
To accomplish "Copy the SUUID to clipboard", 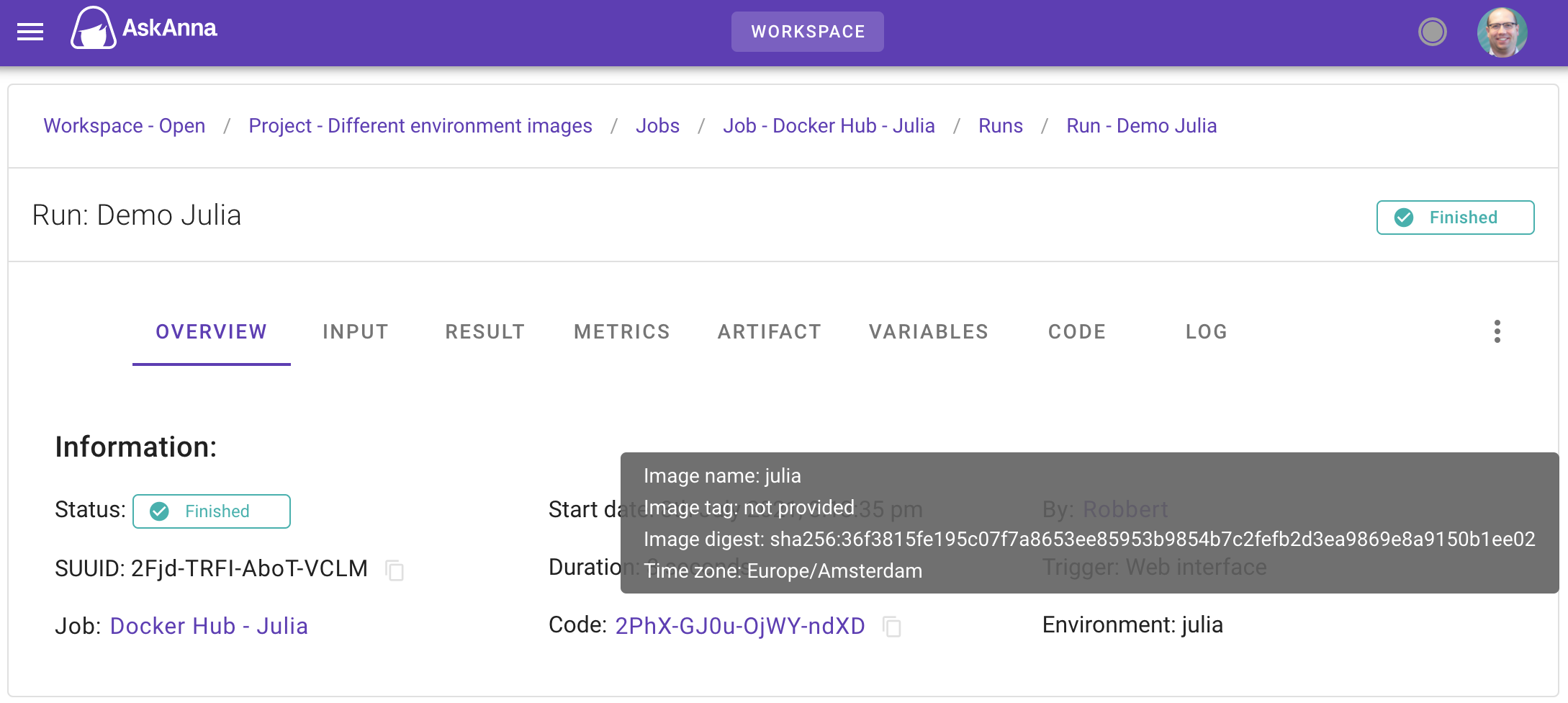I will 395,570.
